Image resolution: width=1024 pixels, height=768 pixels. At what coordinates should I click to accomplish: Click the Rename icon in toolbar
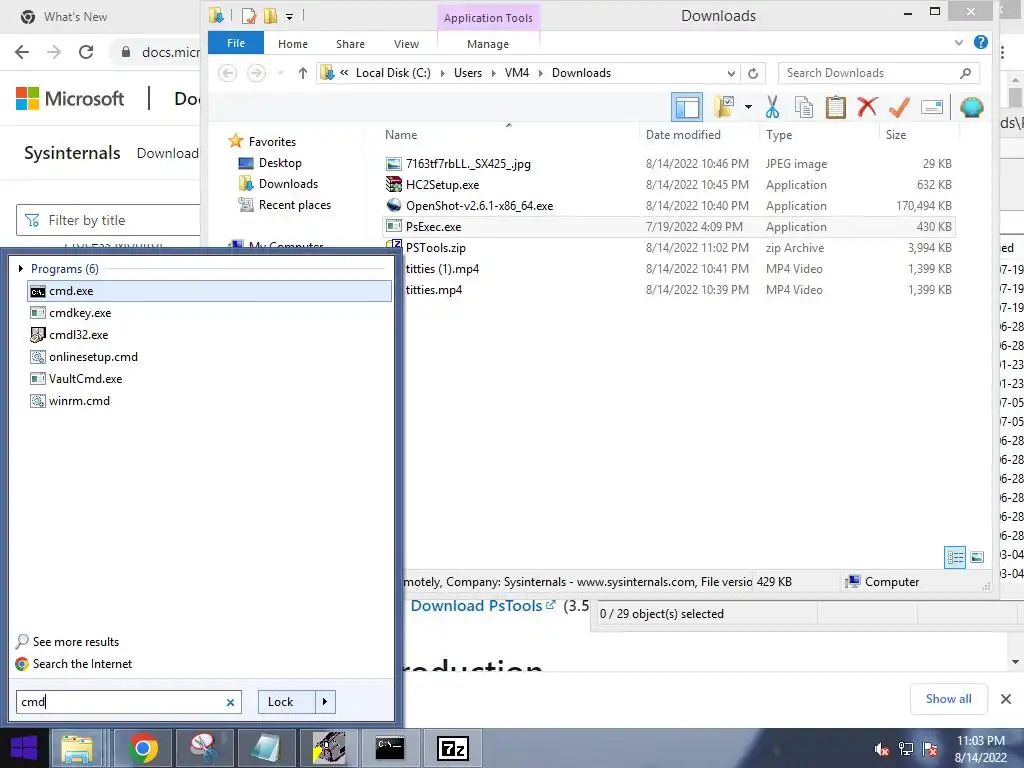click(x=932, y=107)
